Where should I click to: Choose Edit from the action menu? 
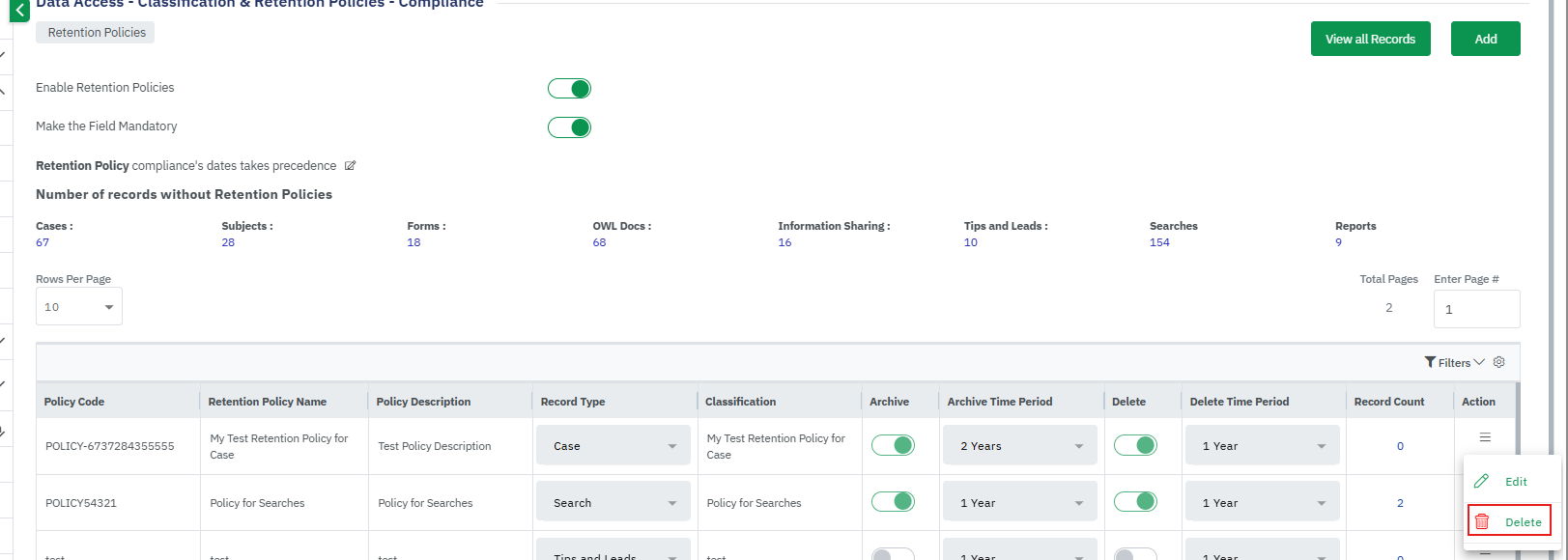point(1516,482)
